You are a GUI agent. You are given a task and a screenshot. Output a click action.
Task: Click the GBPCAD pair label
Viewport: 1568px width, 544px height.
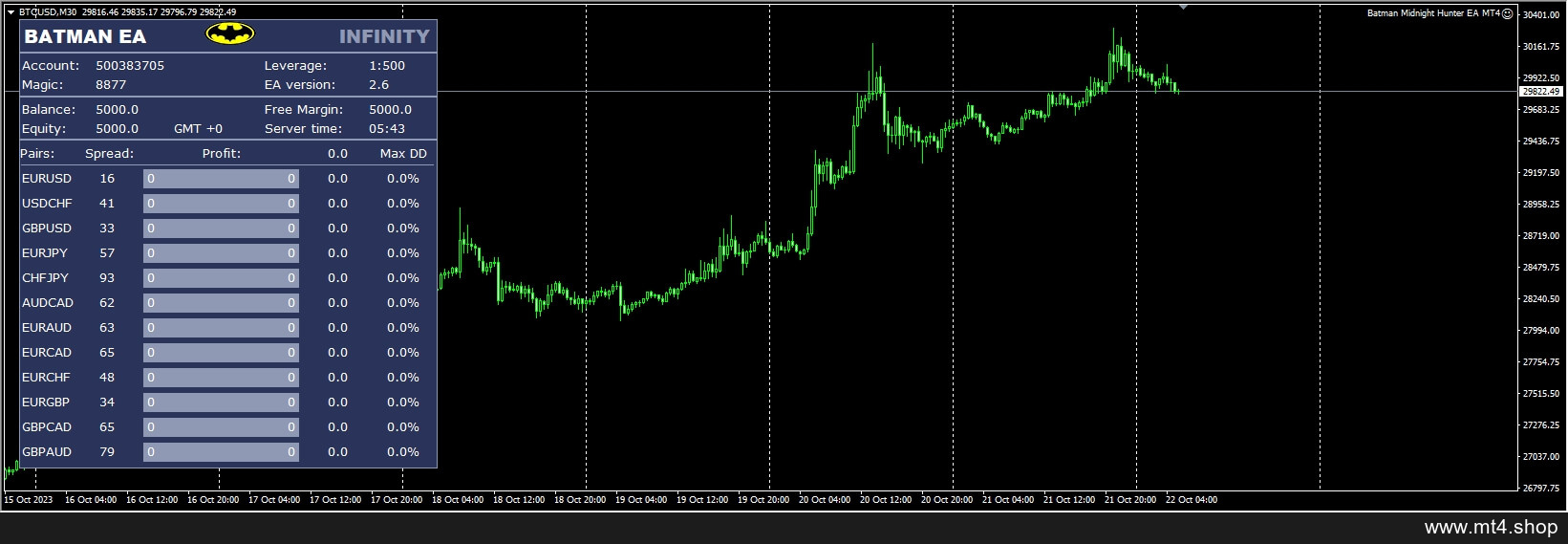click(47, 427)
